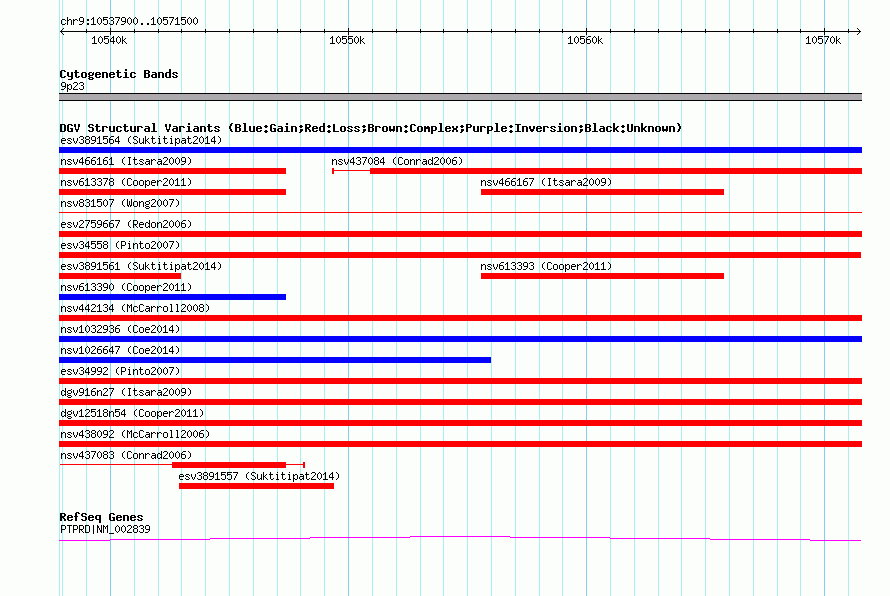Viewport: 890px width, 596px height.
Task: Click the 10540k ruler tick label
Action: 109,40
